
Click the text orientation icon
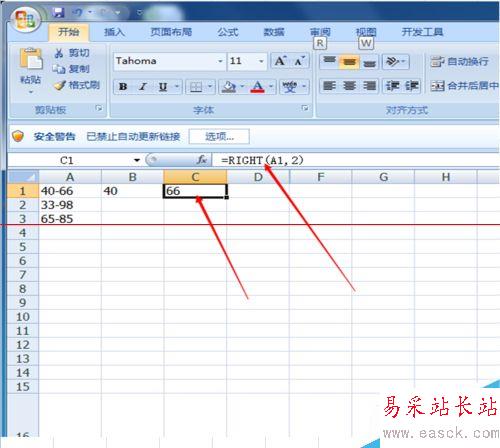393,62
